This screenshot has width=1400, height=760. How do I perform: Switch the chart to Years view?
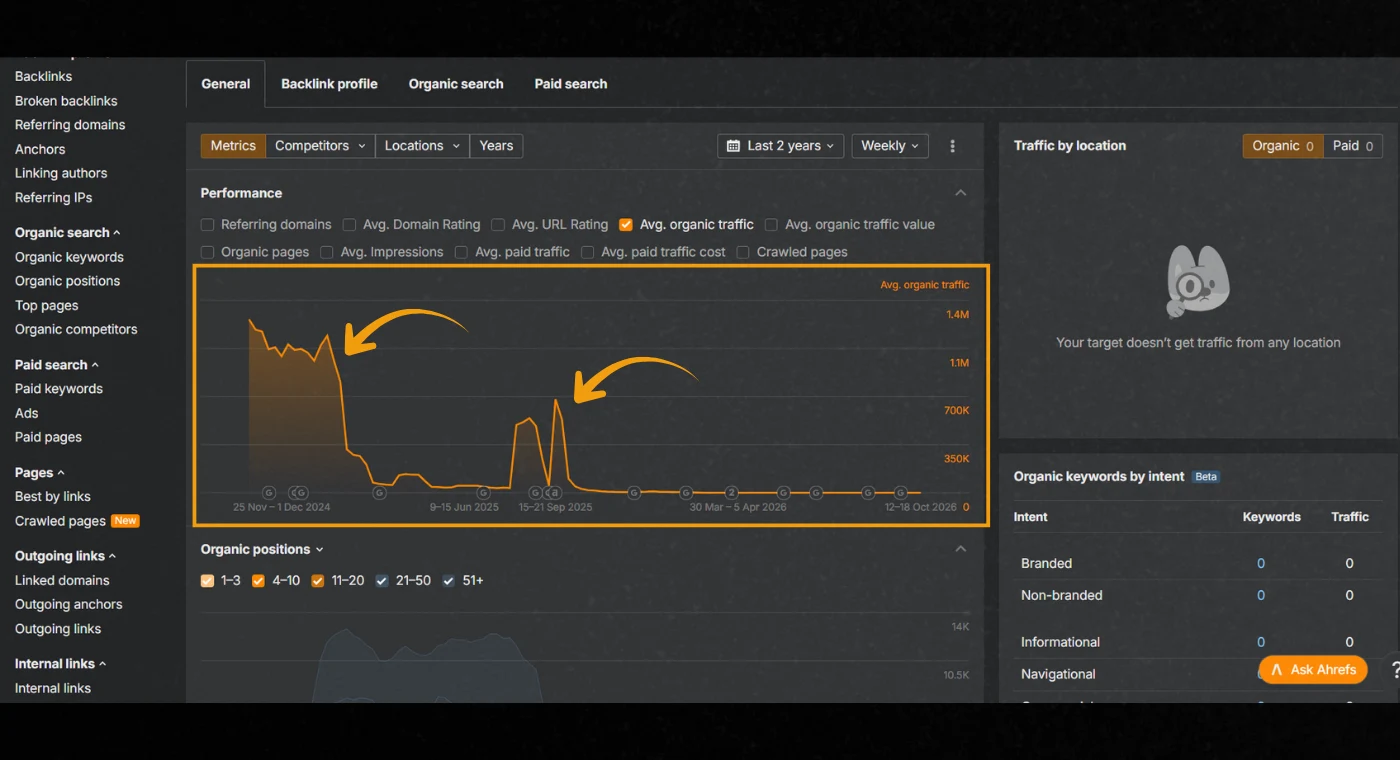496,146
